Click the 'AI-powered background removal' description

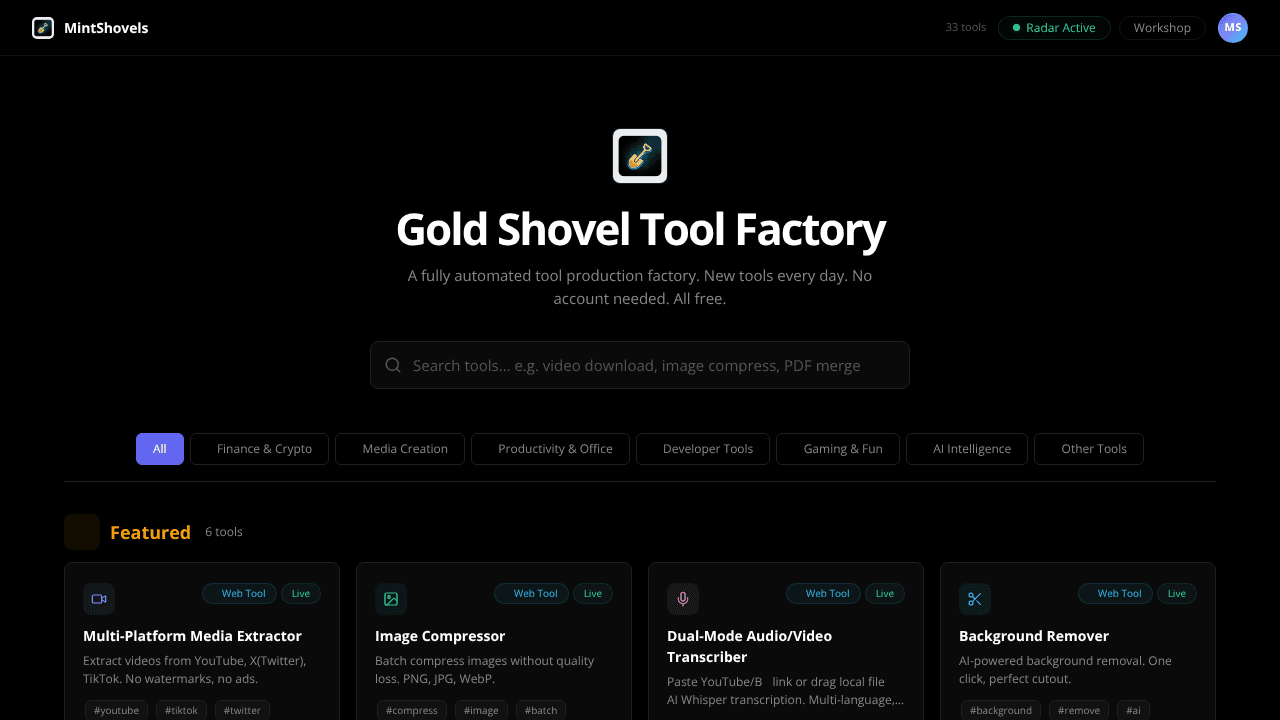tap(1065, 670)
